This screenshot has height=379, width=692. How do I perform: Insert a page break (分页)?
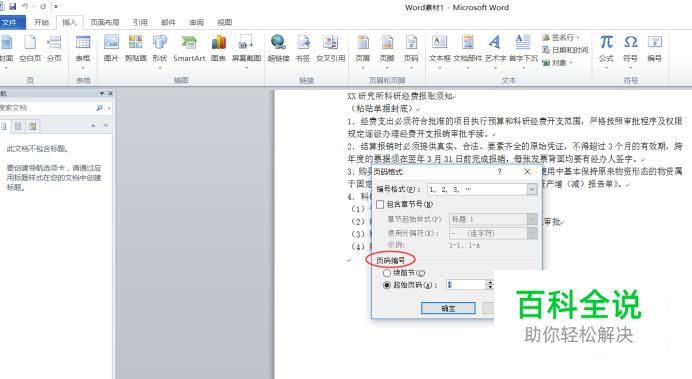pos(54,49)
